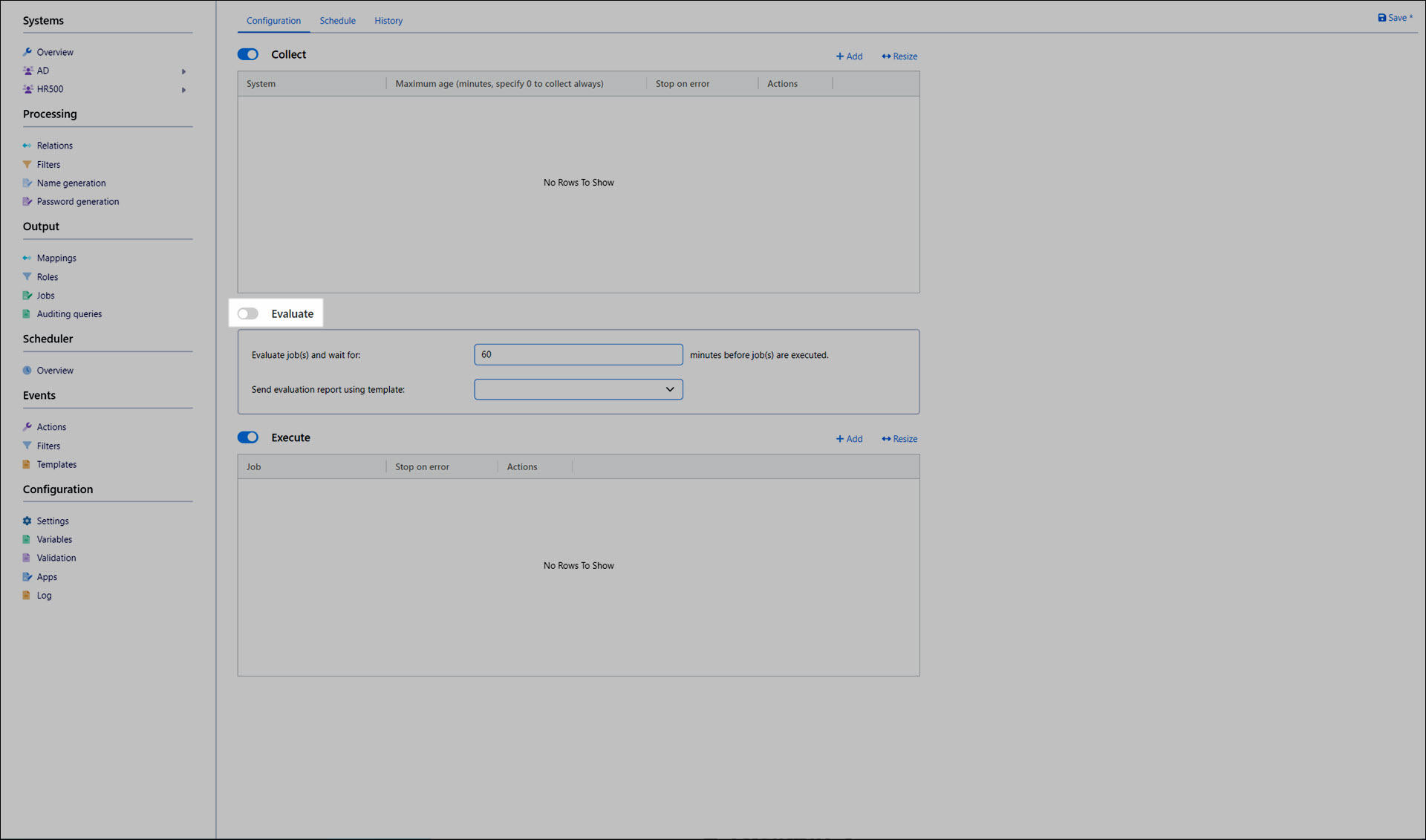Switch to the History tab

pos(388,21)
